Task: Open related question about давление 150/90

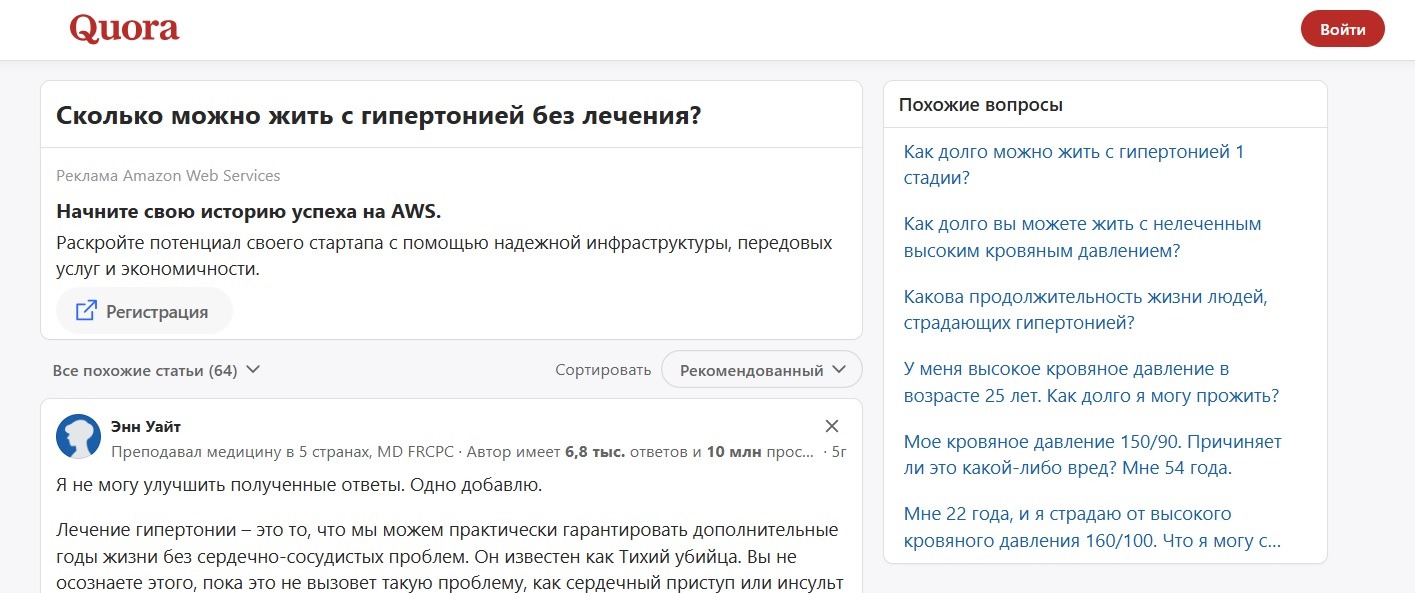Action: (1092, 455)
